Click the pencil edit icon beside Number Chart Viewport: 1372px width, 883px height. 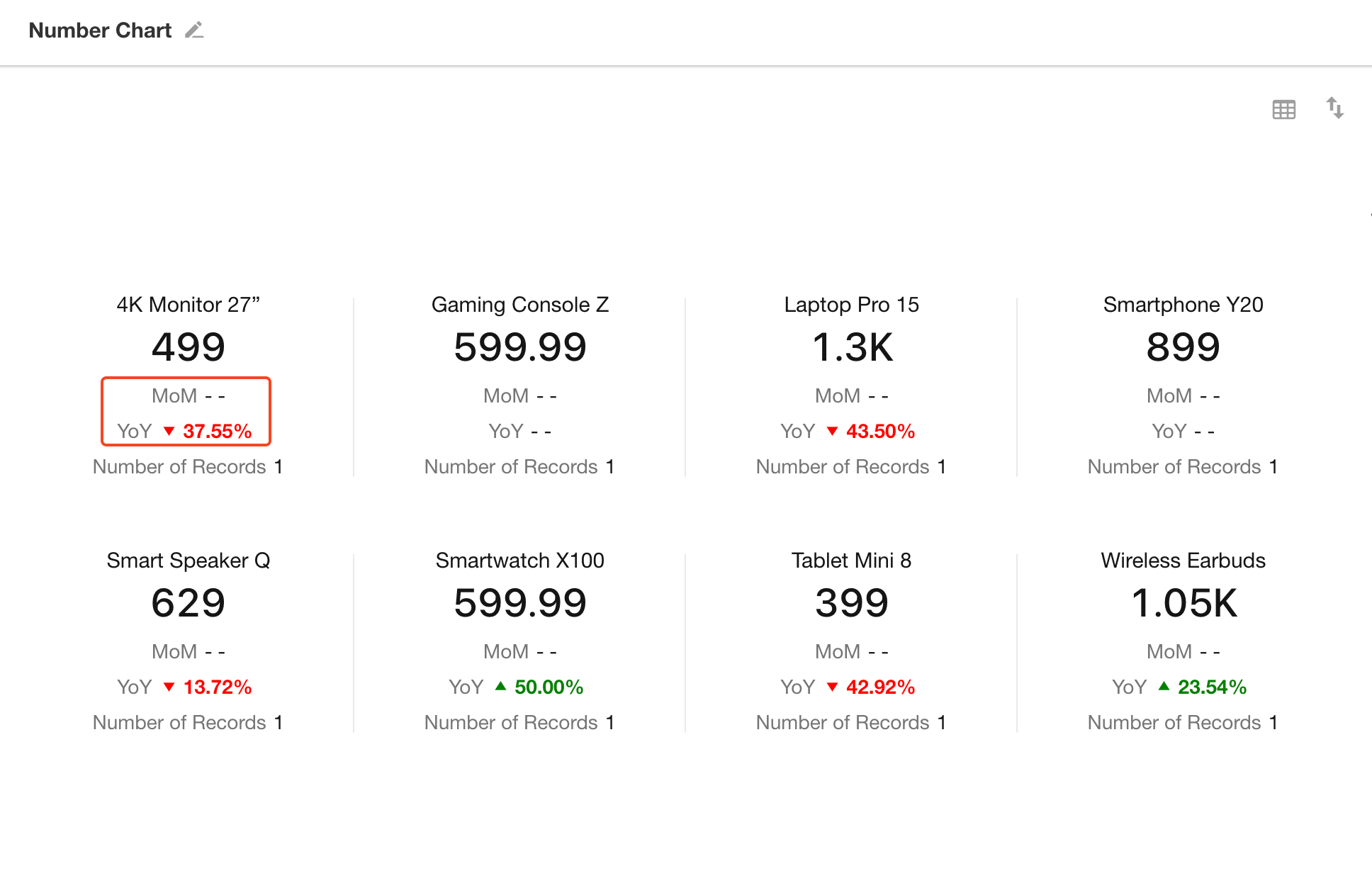[194, 30]
